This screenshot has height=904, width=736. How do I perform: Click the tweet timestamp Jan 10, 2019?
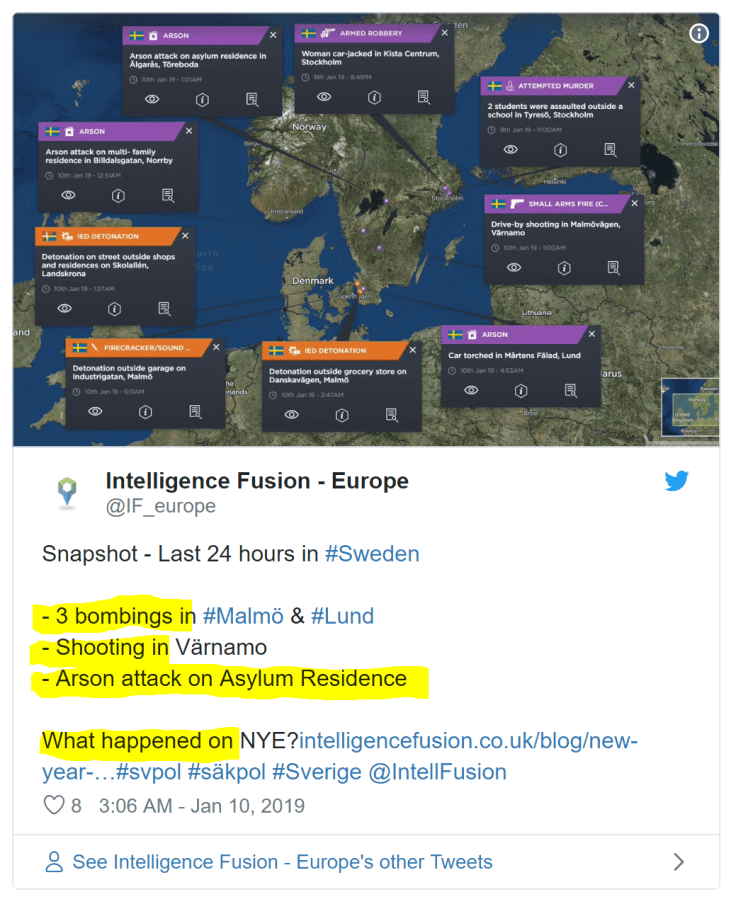coord(202,805)
